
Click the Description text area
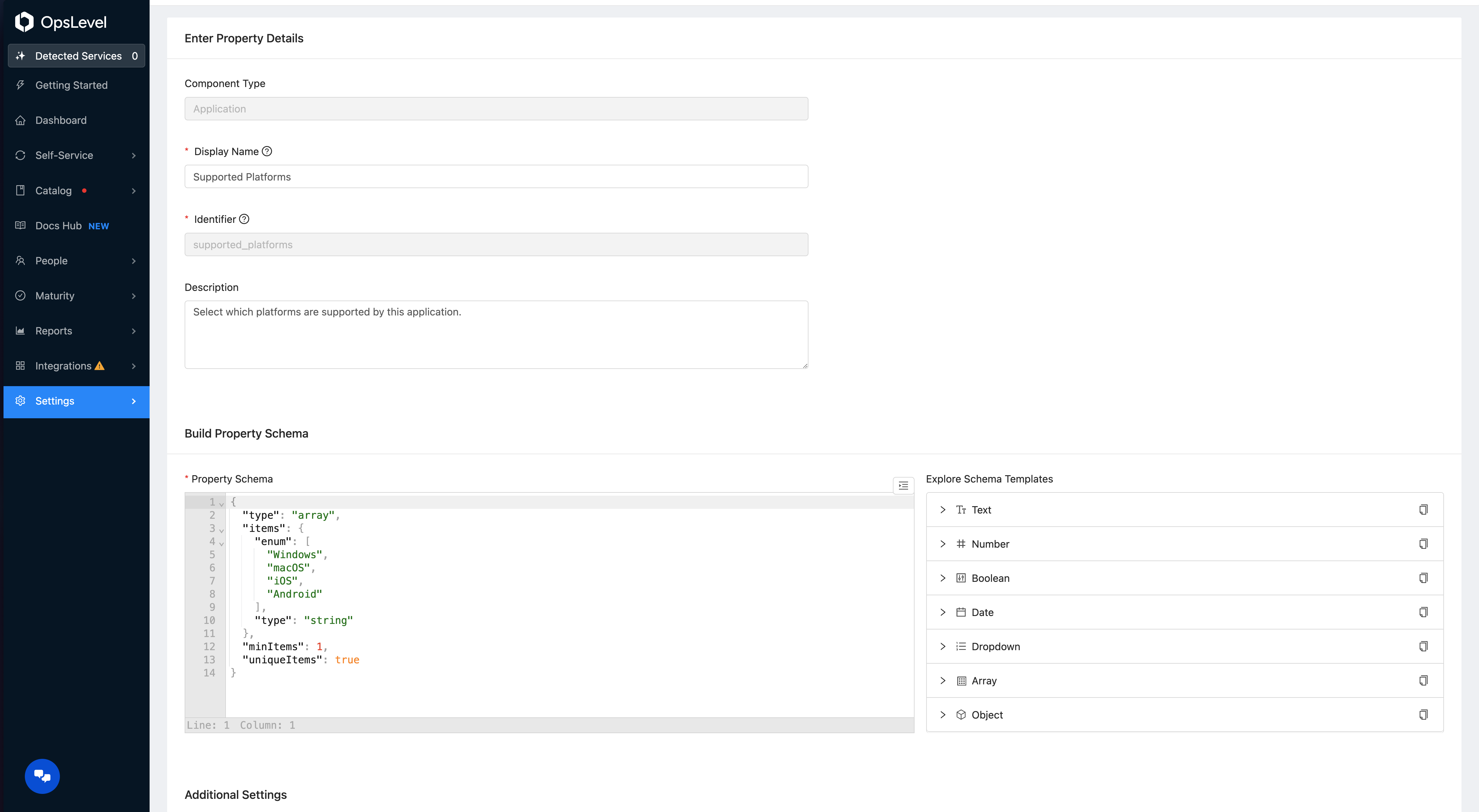click(x=496, y=334)
